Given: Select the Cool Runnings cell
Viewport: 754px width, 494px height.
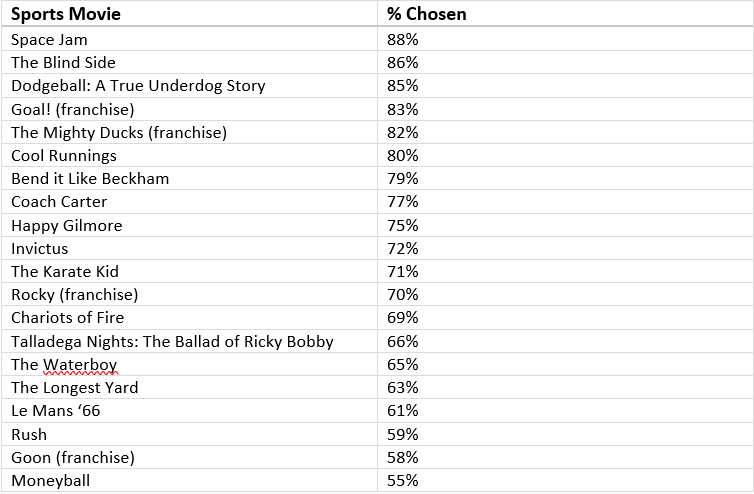Looking at the screenshot, I should click(x=189, y=155).
